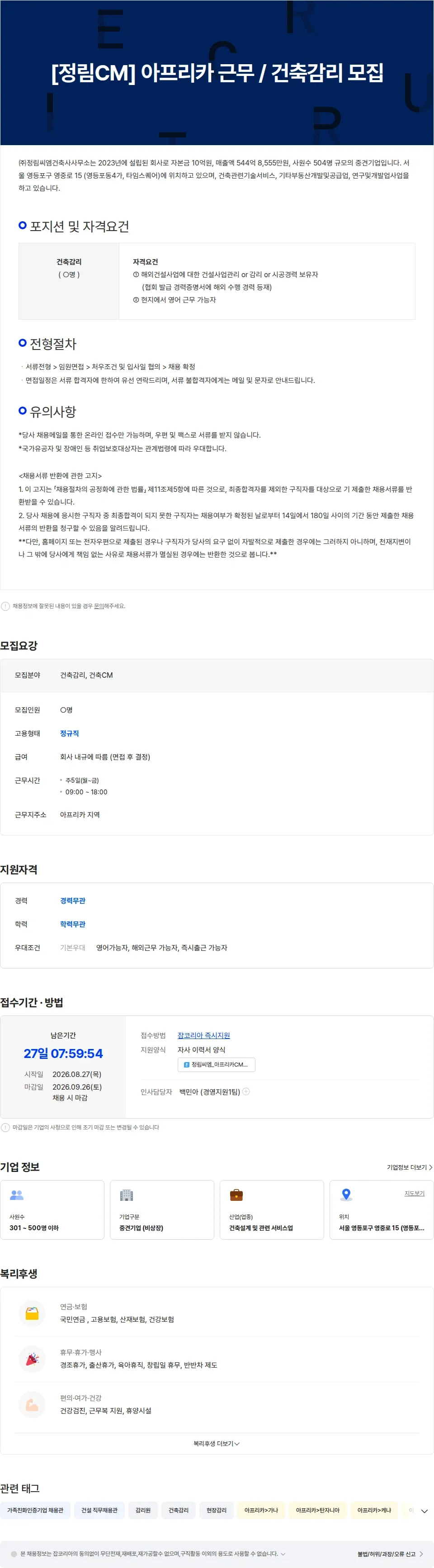This screenshot has width=434, height=1568.
Task: Click the info icon beside 채용정보에 잘못된 내용이
Action: tap(5, 606)
